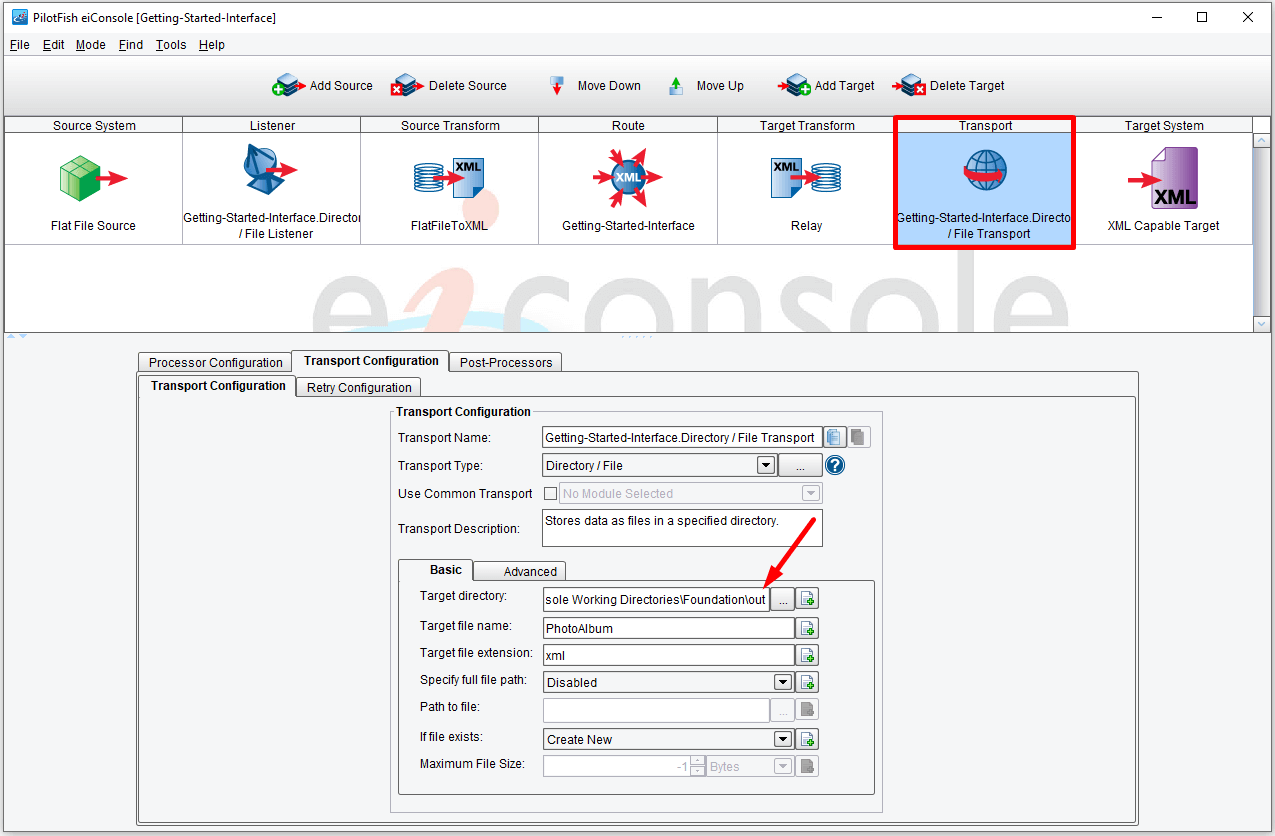Click the stage panel scrollbar down arrow
Image resolution: width=1275 pixels, height=836 pixels.
click(x=1261, y=324)
